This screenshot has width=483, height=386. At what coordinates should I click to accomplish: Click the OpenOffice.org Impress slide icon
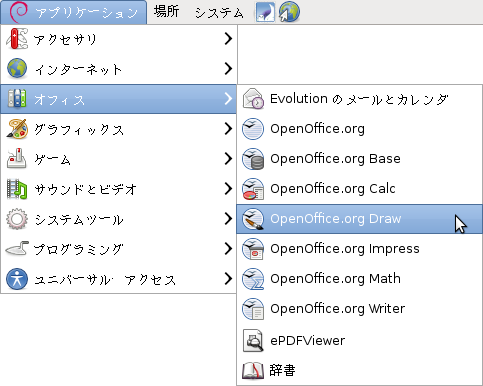(253, 249)
